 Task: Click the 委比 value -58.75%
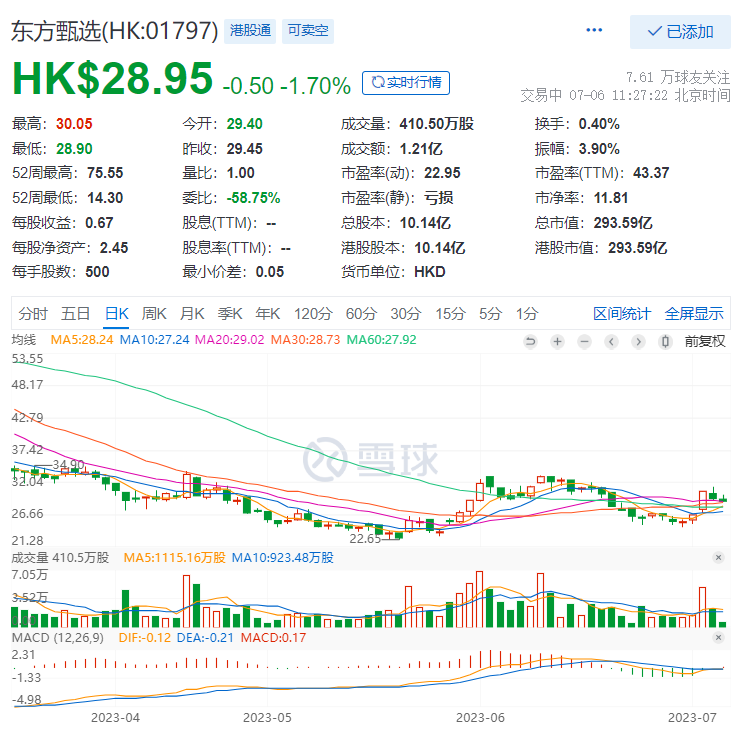(x=253, y=198)
